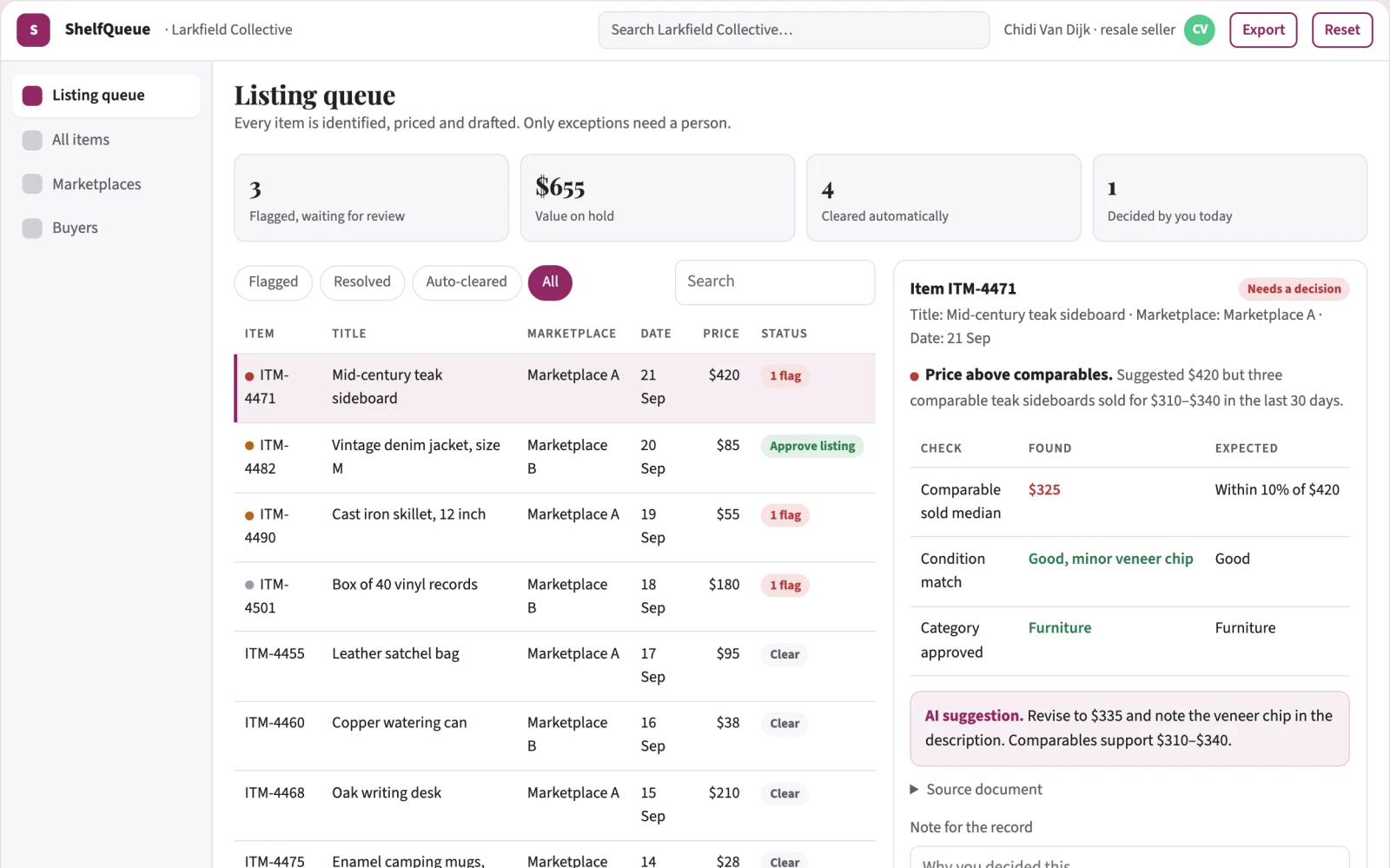
Task: Click the All items sidebar icon
Action: point(32,140)
